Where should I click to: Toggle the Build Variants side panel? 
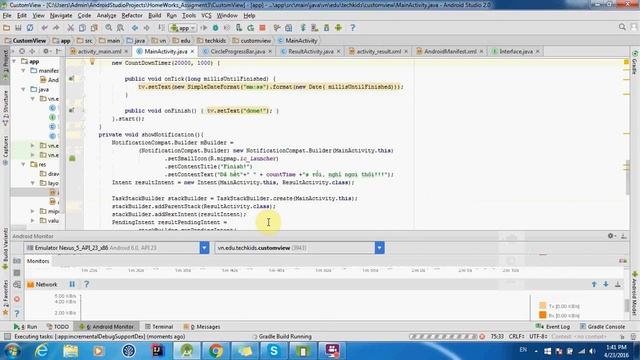5,249
